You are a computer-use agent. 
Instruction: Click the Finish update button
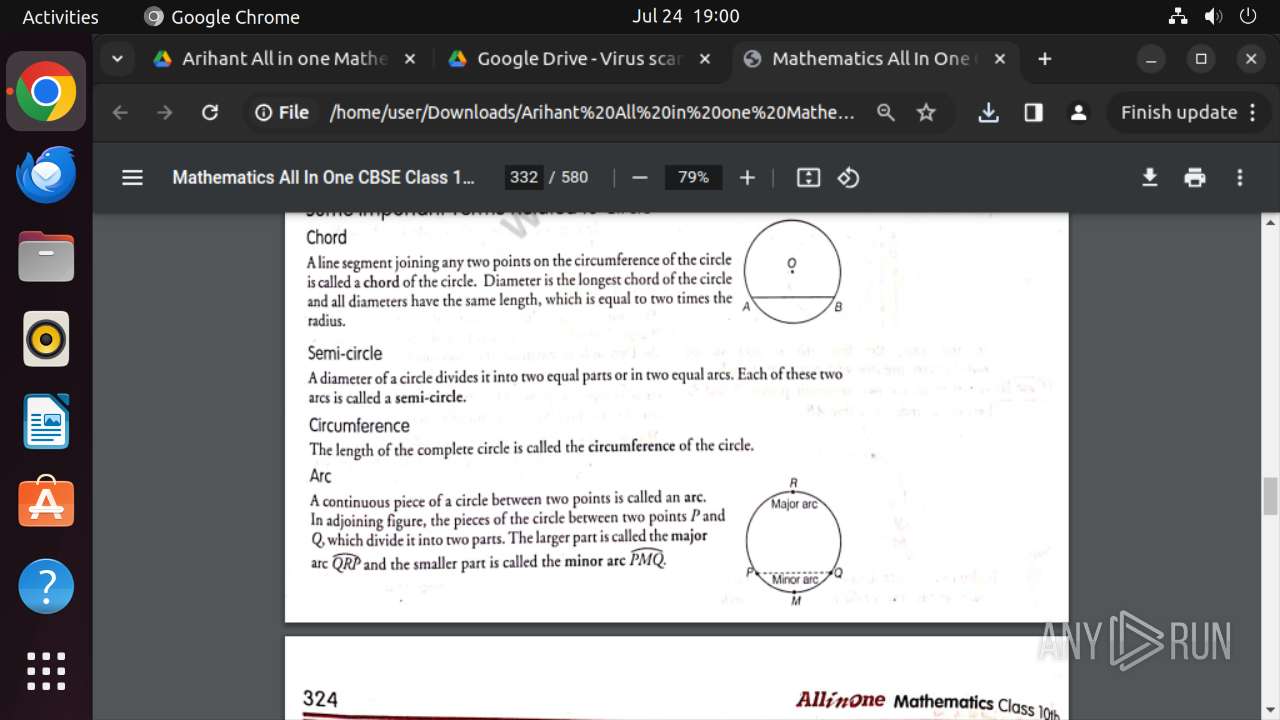click(1189, 113)
